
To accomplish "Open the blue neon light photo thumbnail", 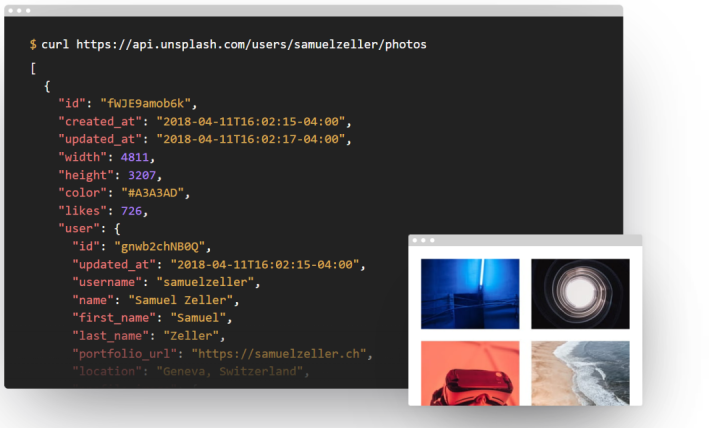I will [x=470, y=294].
